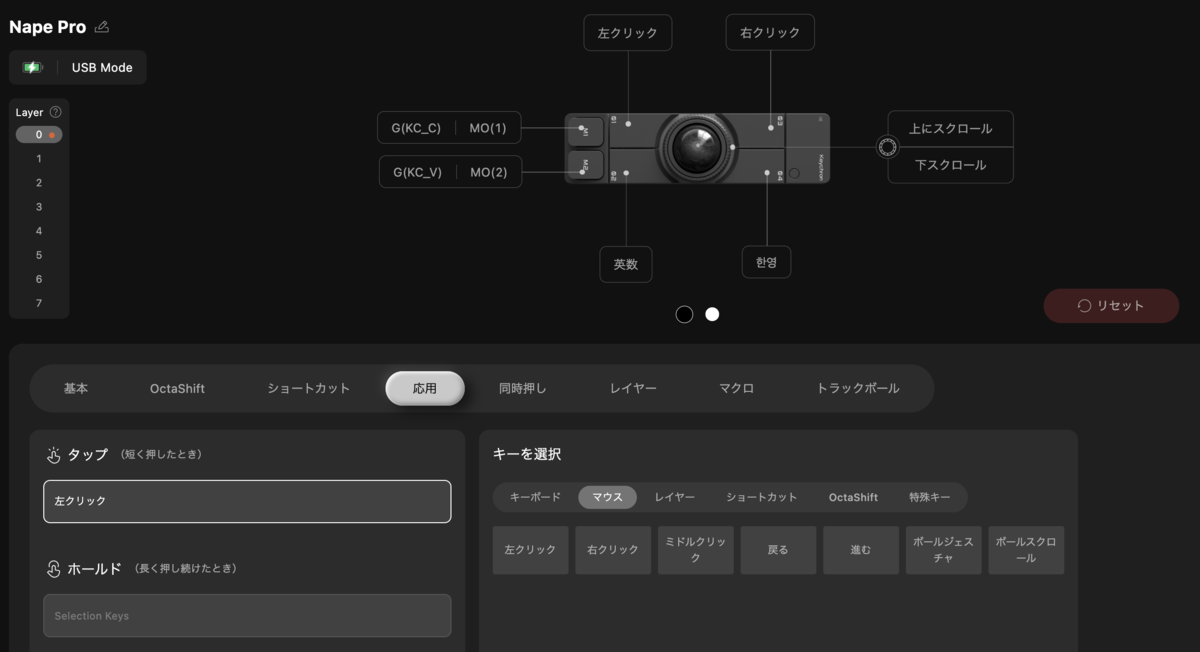Select layer 4 in the Layer list
The width and height of the screenshot is (1200, 652).
point(39,231)
